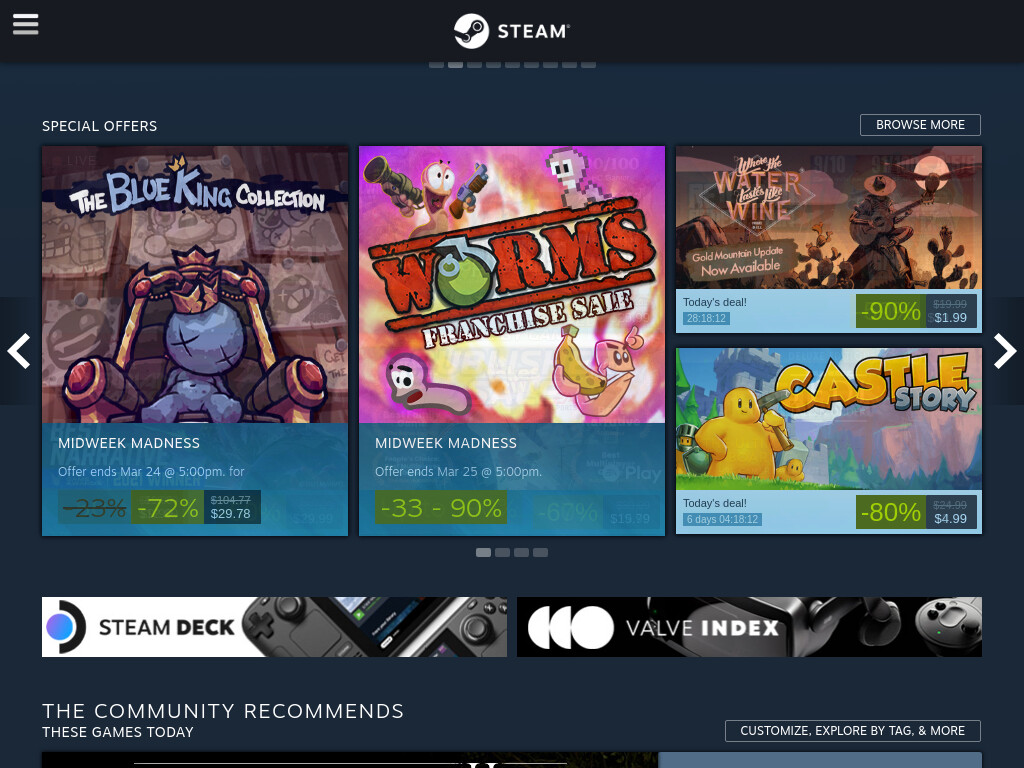Go to previous special offers with left arrow
This screenshot has width=1024, height=768.
(x=19, y=351)
